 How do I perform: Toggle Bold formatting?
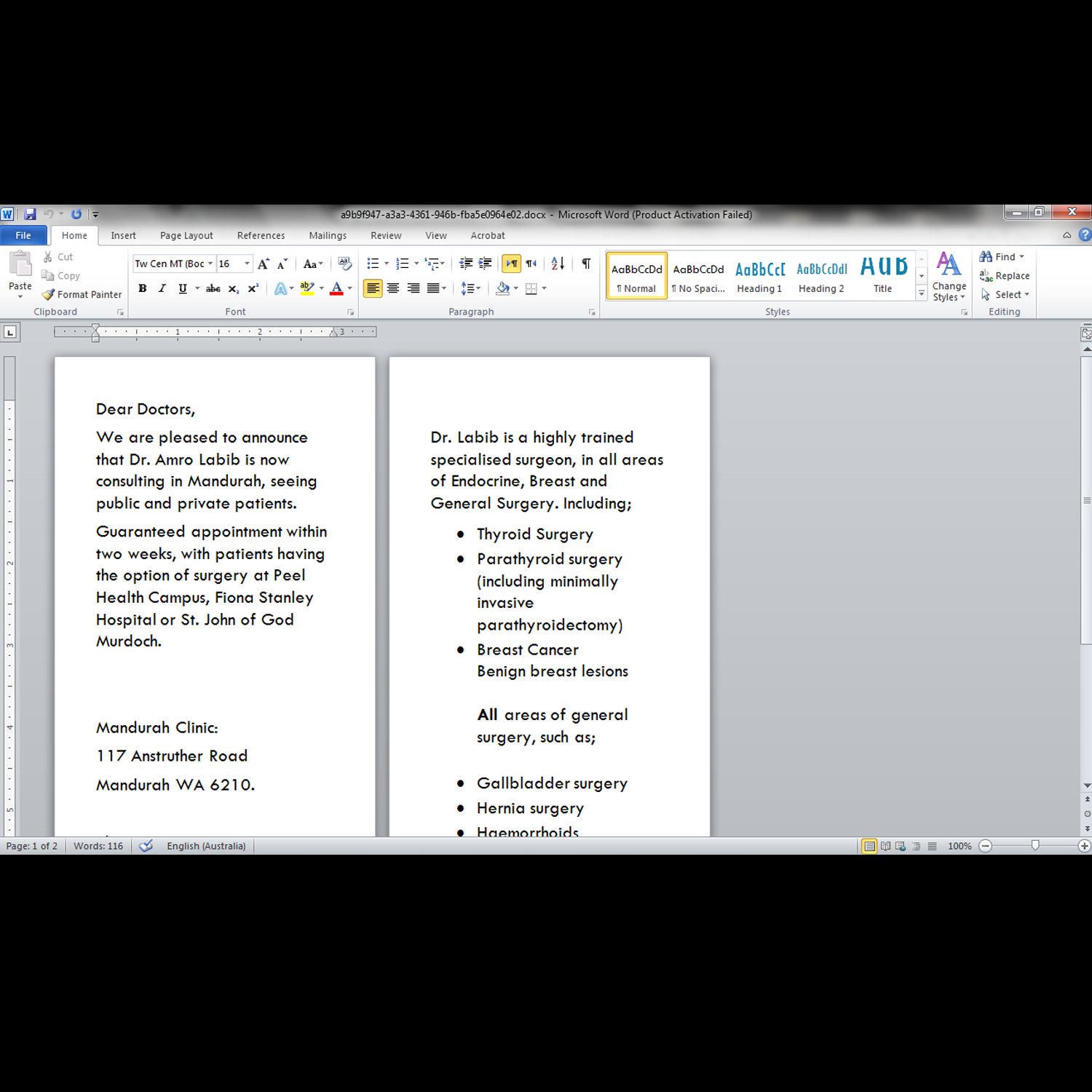pyautogui.click(x=143, y=288)
